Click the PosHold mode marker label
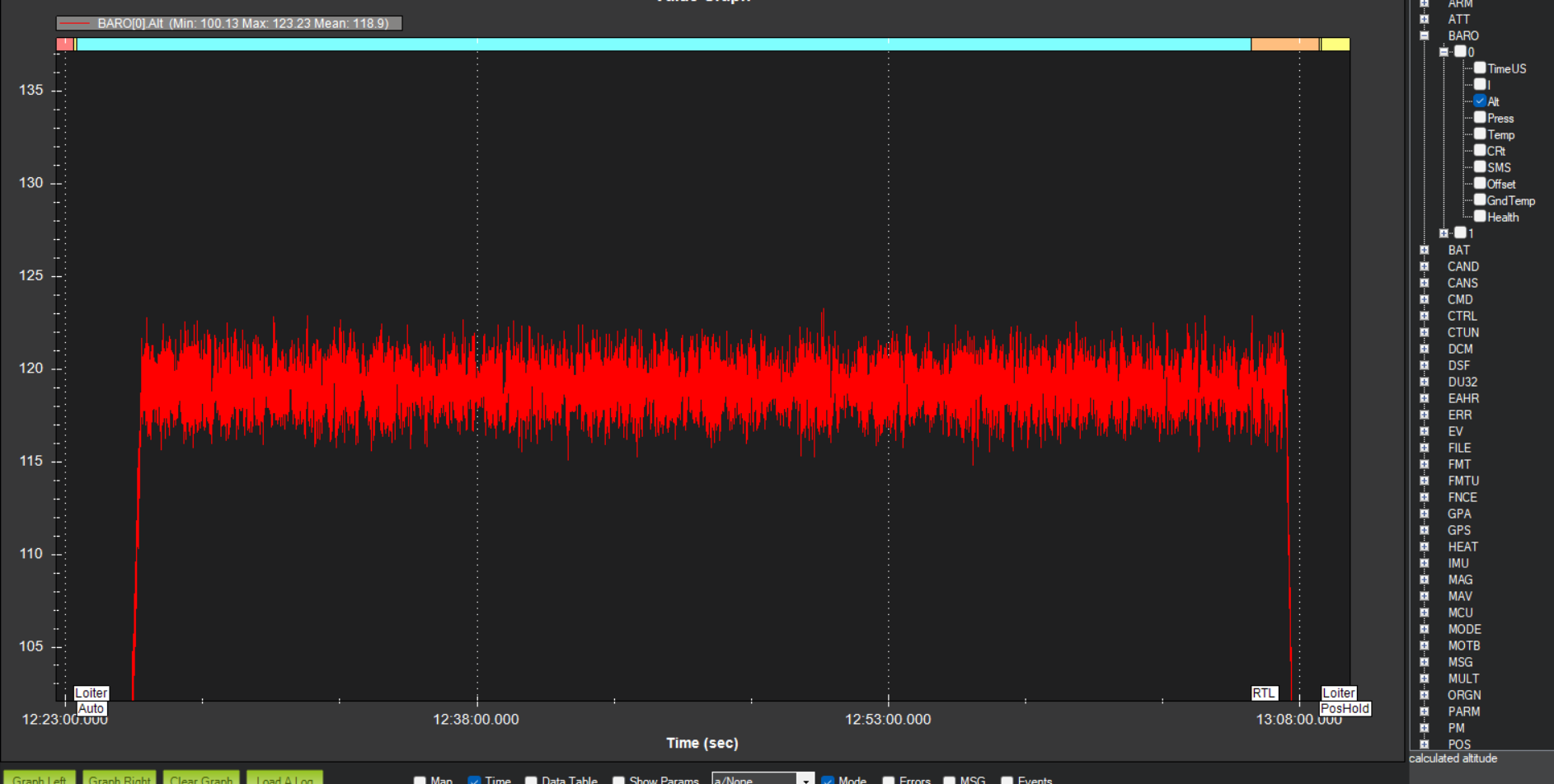 click(1345, 708)
